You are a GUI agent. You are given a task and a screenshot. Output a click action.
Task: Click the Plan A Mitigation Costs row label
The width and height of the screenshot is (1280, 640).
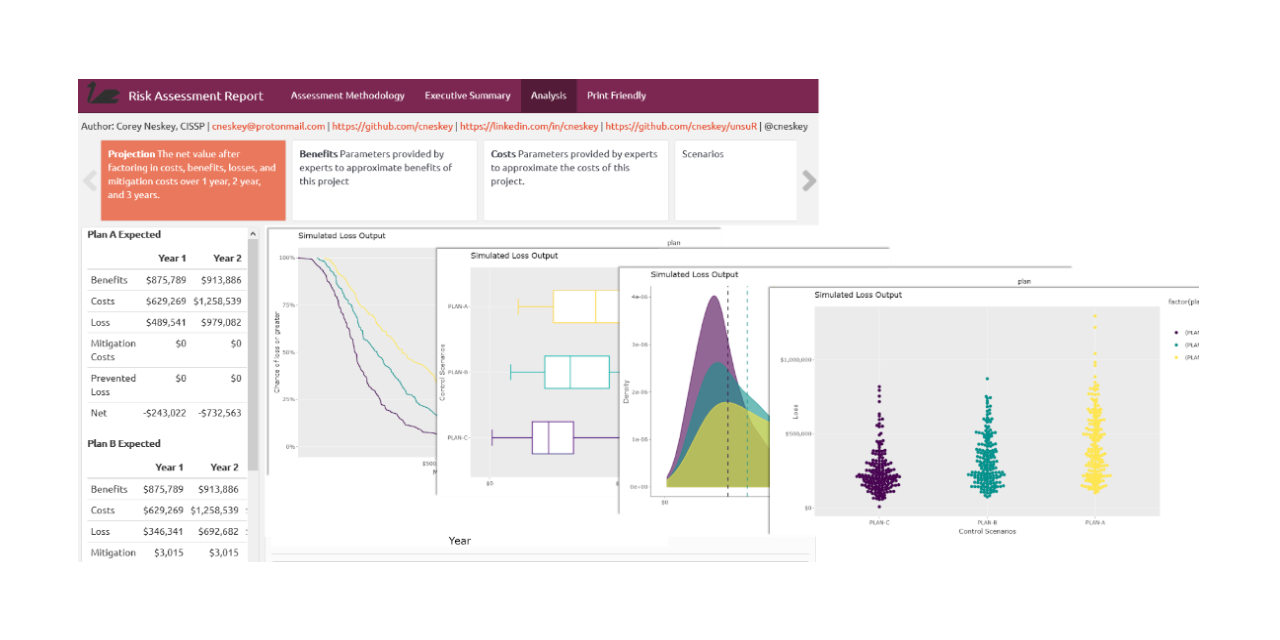pyautogui.click(x=113, y=350)
